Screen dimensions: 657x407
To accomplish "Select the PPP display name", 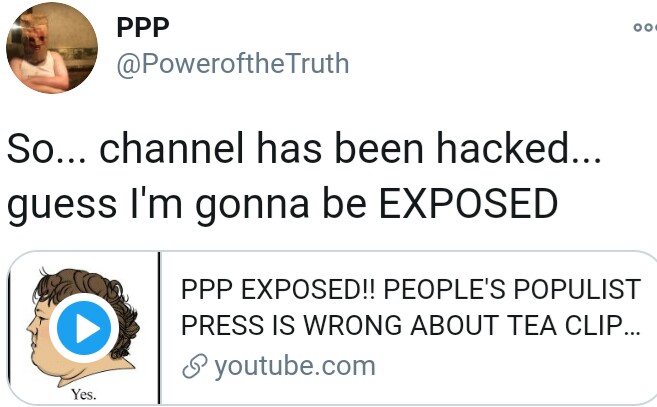I will pos(143,28).
